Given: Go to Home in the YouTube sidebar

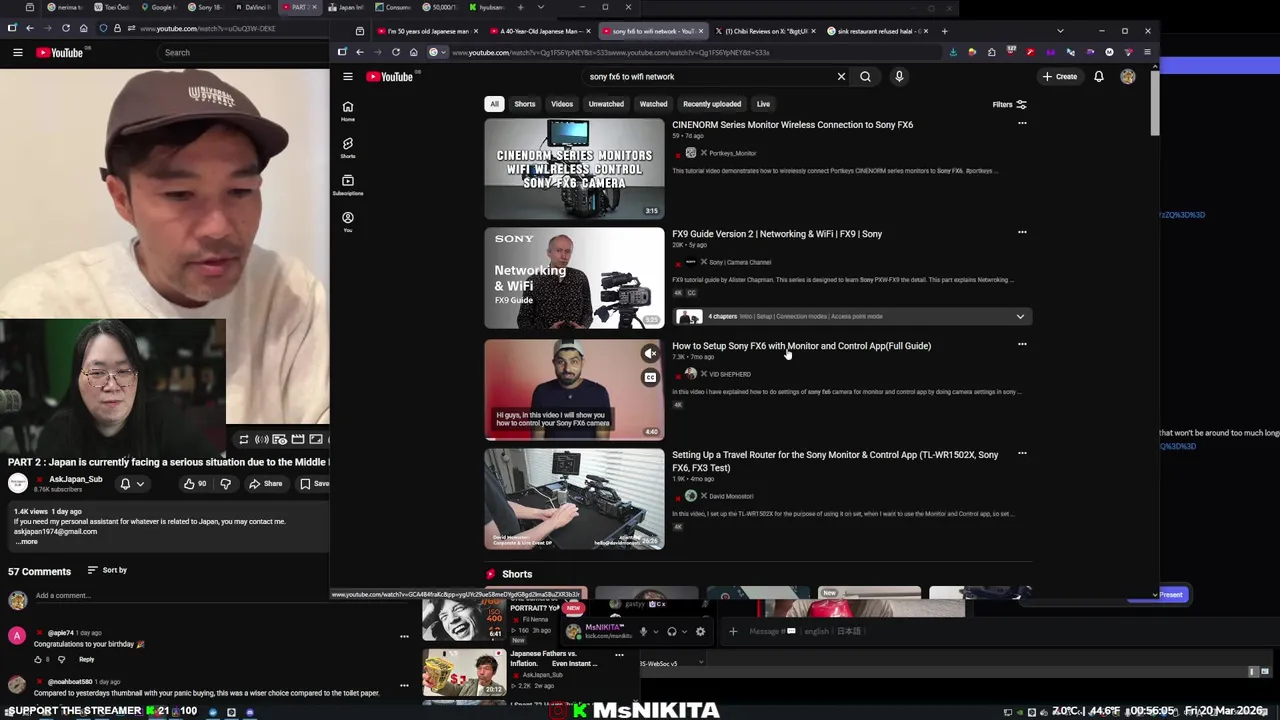Looking at the screenshot, I should coord(348,111).
